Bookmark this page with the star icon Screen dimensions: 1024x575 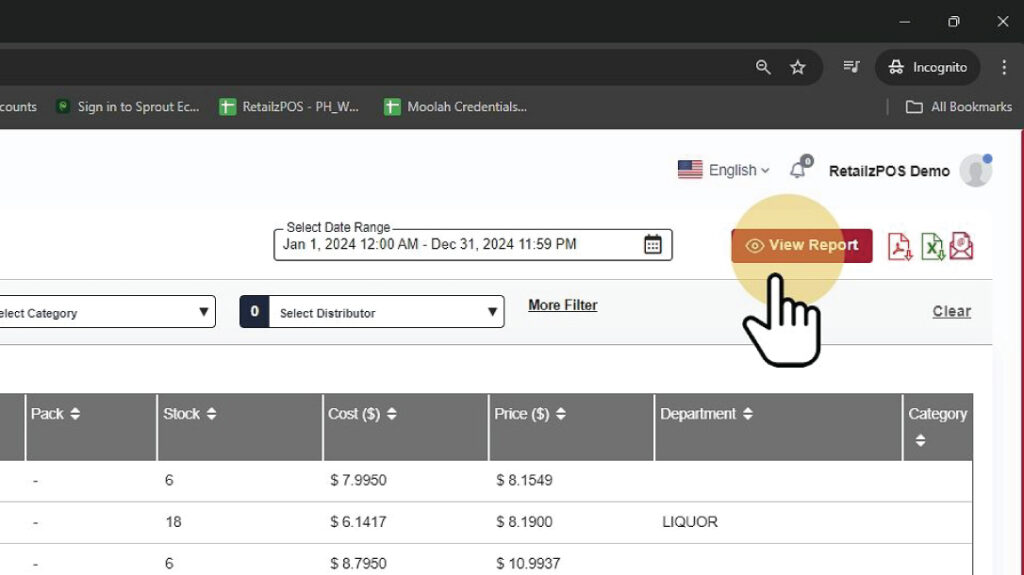pyautogui.click(x=797, y=67)
